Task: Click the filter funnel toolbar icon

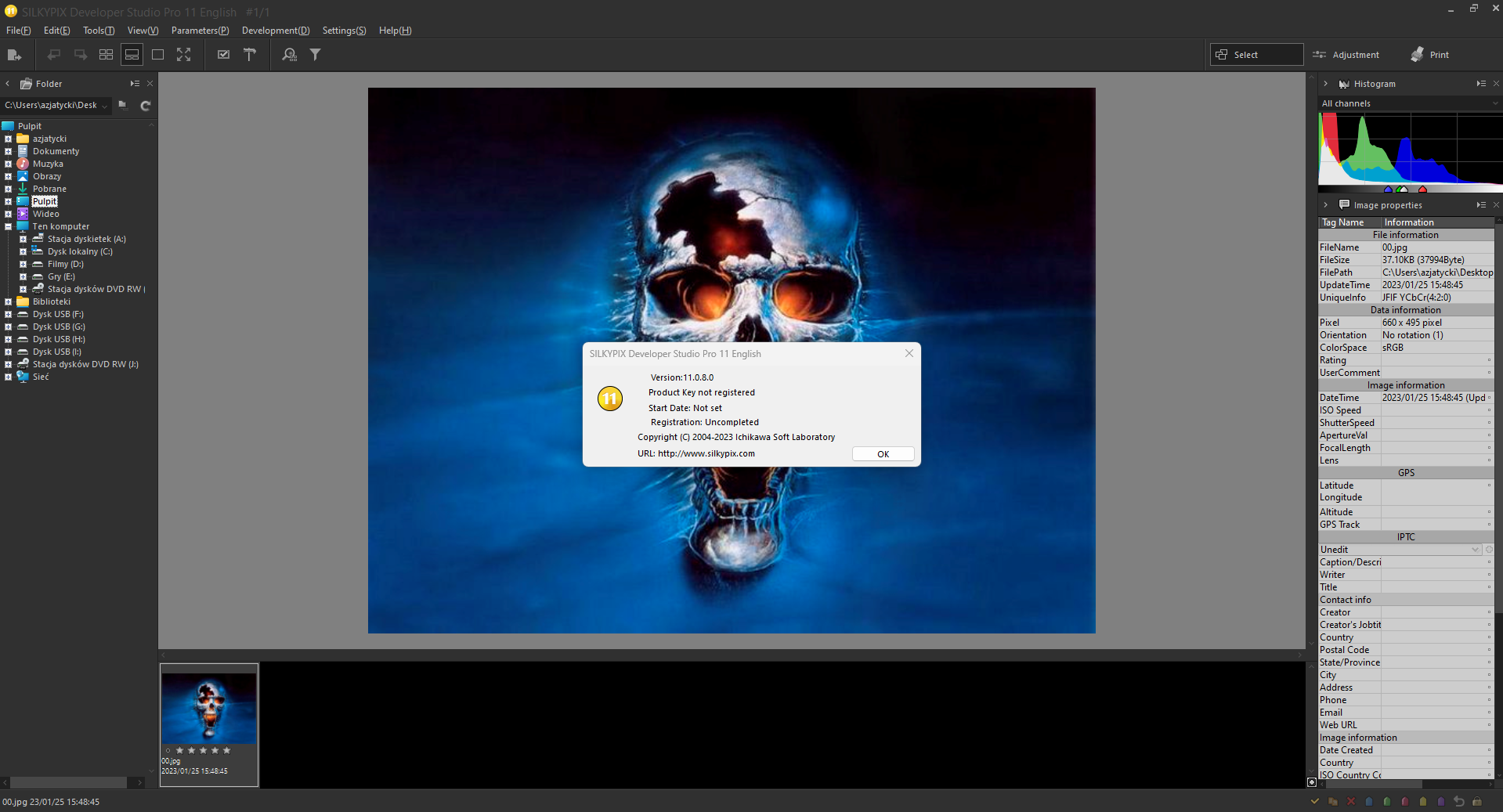Action: click(315, 55)
